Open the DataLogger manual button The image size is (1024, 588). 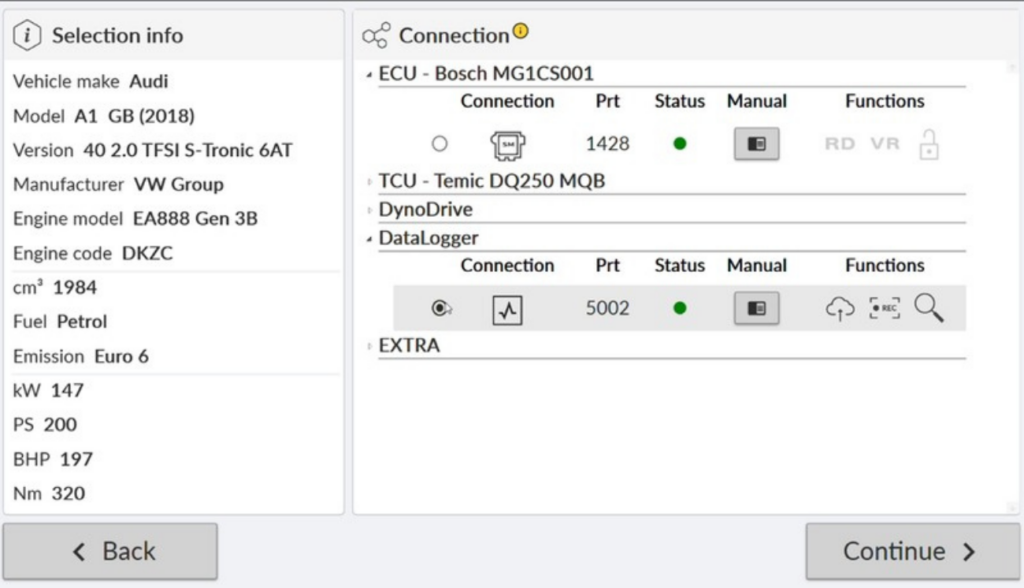tap(756, 309)
